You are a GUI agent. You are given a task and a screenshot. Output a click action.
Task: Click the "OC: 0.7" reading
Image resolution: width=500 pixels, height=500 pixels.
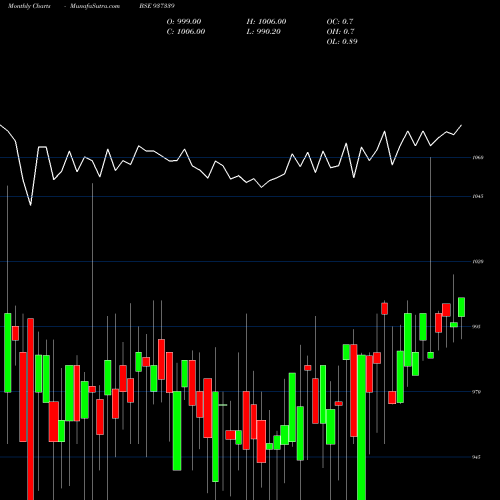coord(340,22)
